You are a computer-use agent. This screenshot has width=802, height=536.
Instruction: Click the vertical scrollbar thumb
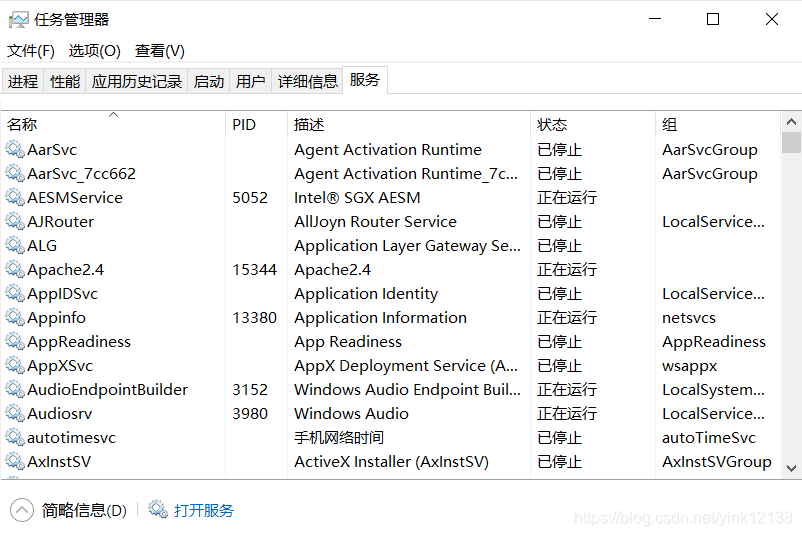tap(791, 142)
